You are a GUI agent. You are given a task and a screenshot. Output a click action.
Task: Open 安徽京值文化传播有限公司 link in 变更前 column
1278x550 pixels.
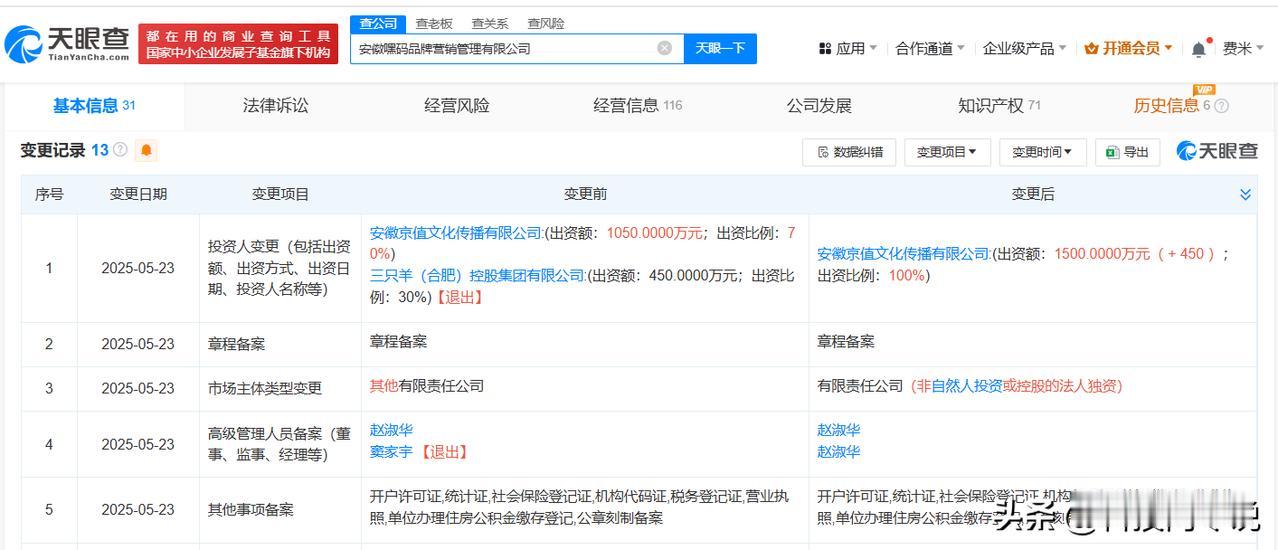456,232
